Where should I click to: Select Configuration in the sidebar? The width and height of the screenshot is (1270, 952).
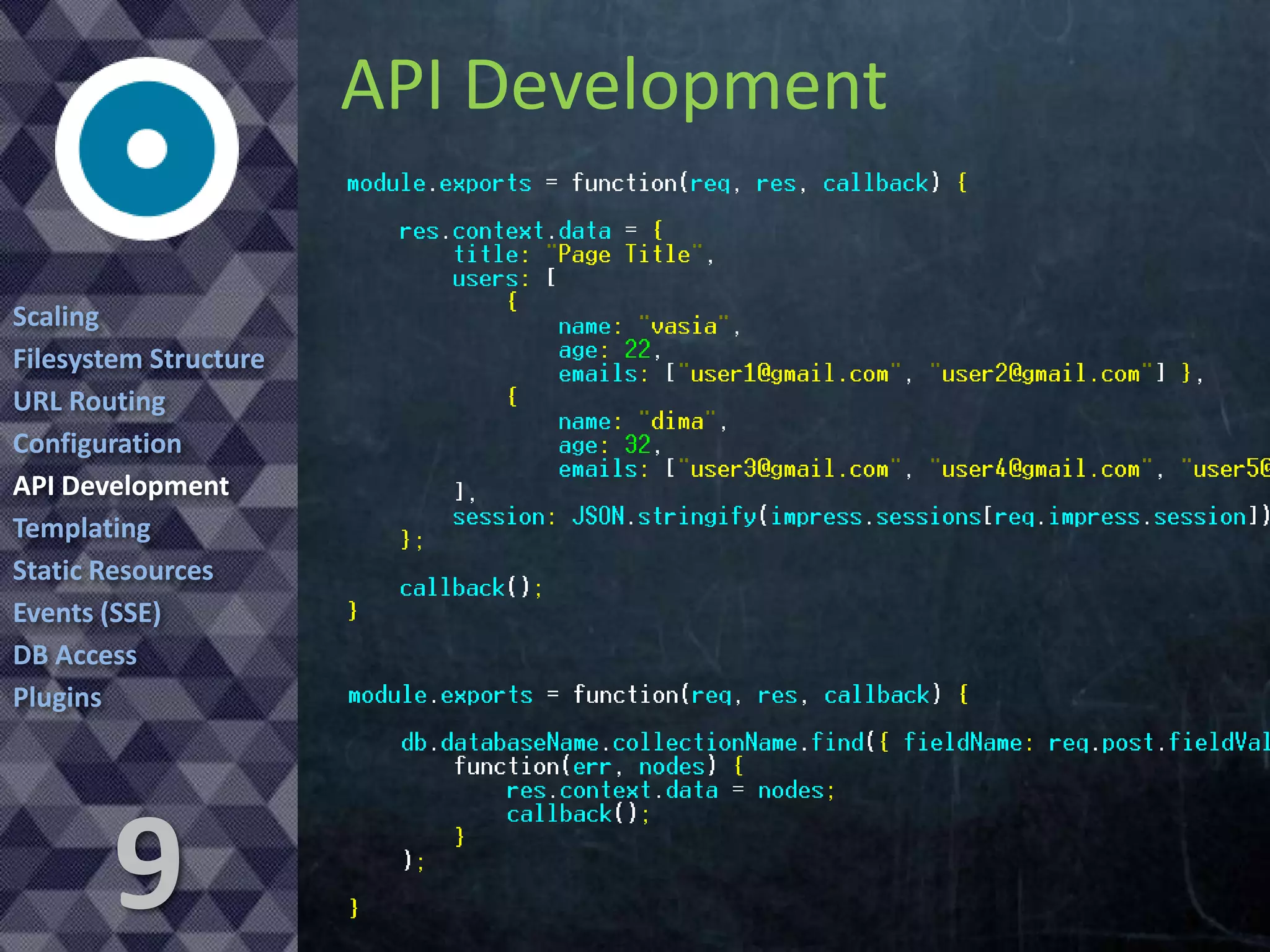coord(97,444)
